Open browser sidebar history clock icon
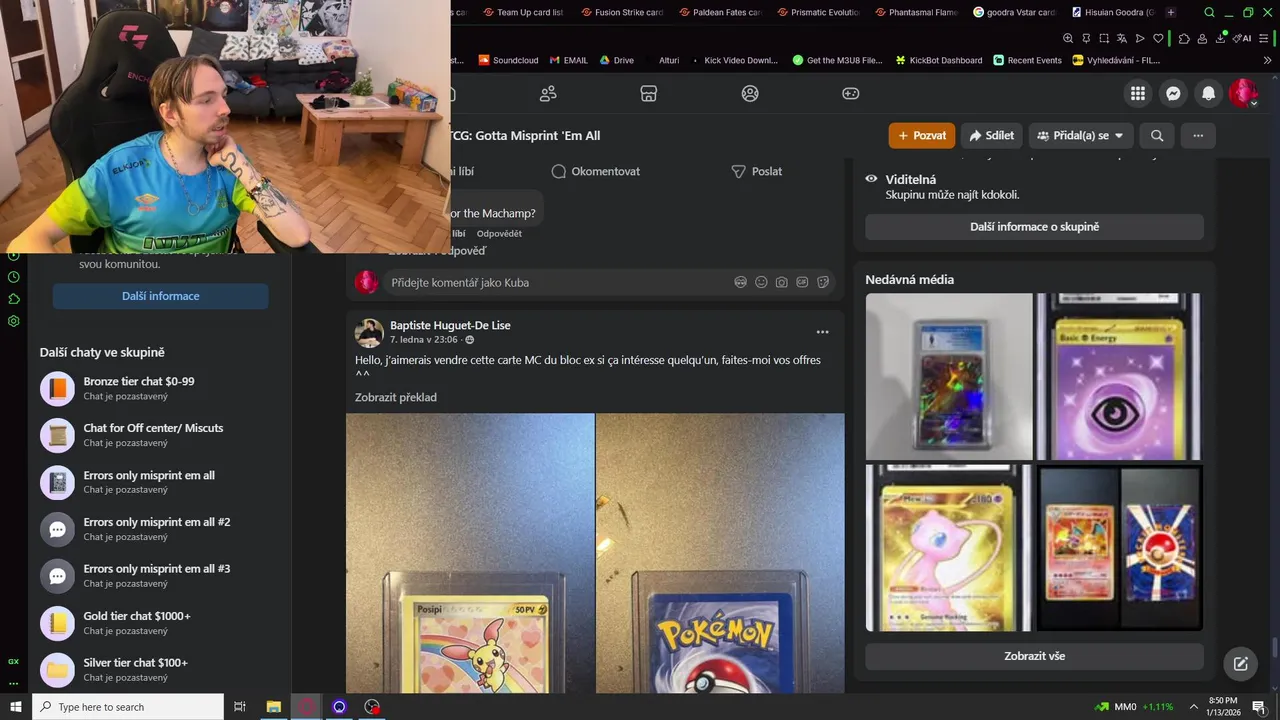The image size is (1280, 720). pyautogui.click(x=13, y=277)
